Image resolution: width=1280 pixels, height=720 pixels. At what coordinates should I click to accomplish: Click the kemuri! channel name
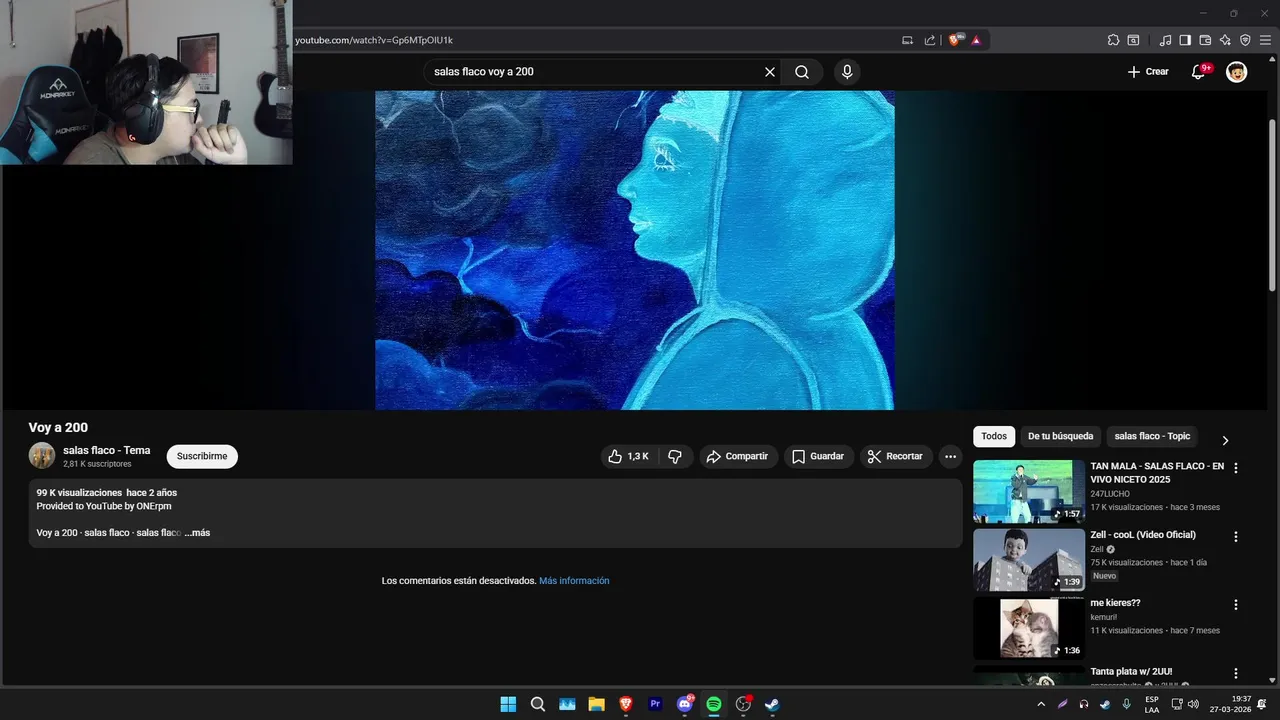click(1103, 617)
